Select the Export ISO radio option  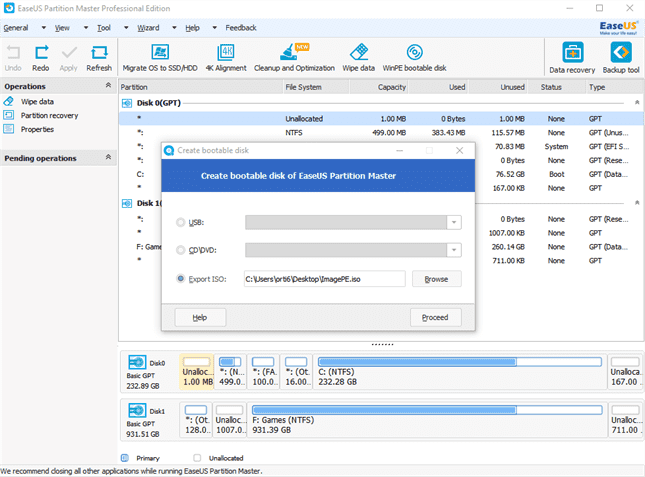pyautogui.click(x=180, y=279)
